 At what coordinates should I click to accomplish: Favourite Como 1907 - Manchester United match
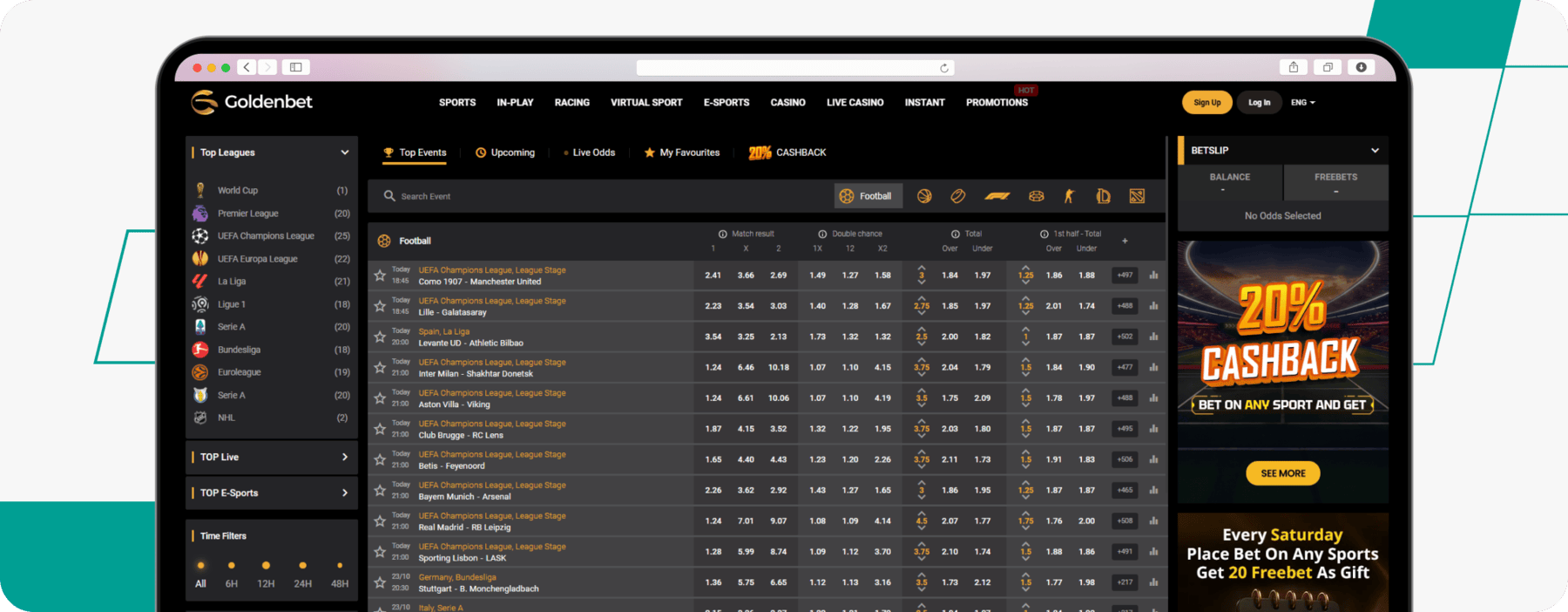coord(380,275)
